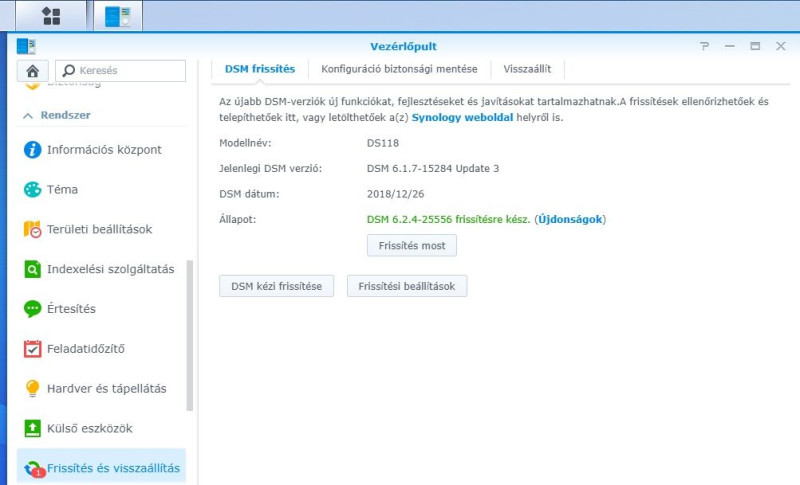
Task: Open the Újdonságok link
Action: 570,219
